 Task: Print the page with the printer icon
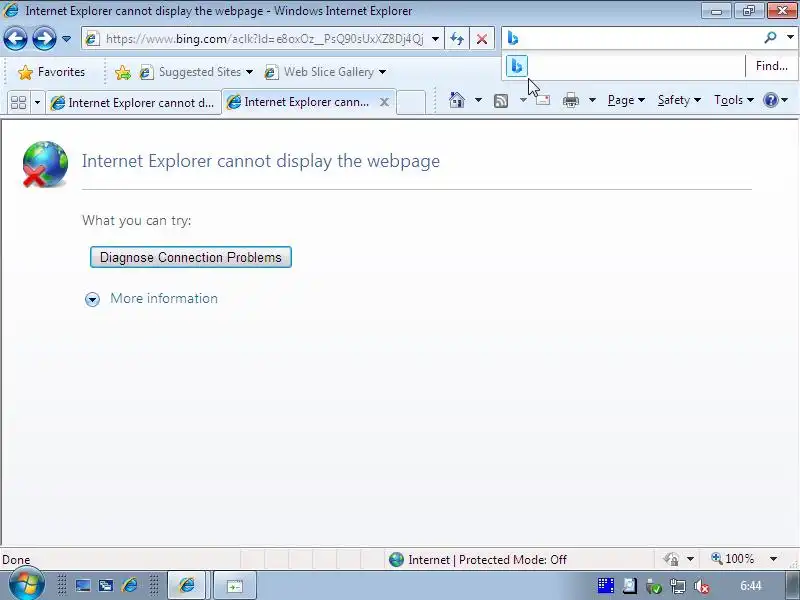tap(570, 100)
